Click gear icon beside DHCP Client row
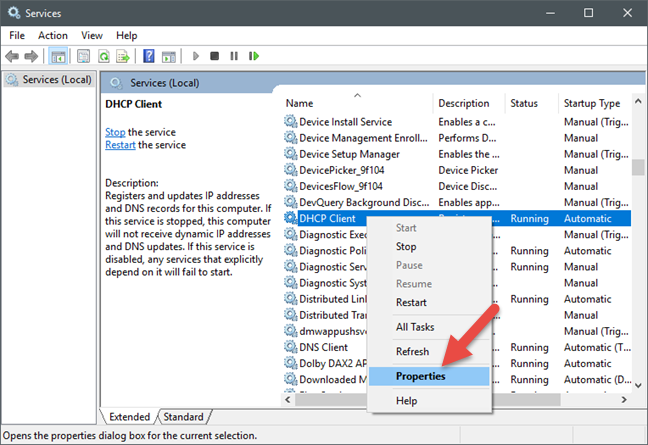648x445 pixels. click(291, 218)
